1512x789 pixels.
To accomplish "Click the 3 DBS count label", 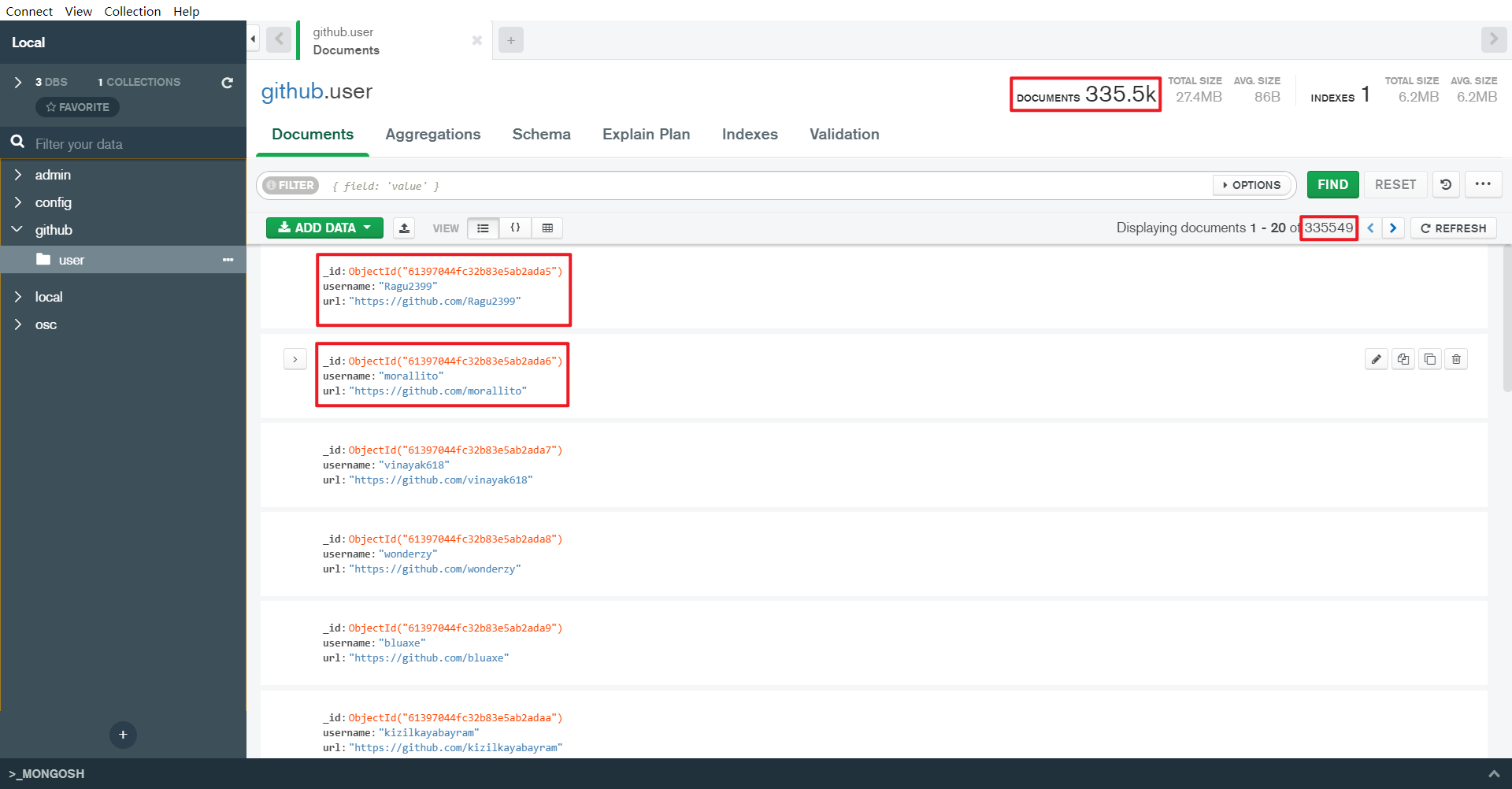I will pos(51,82).
